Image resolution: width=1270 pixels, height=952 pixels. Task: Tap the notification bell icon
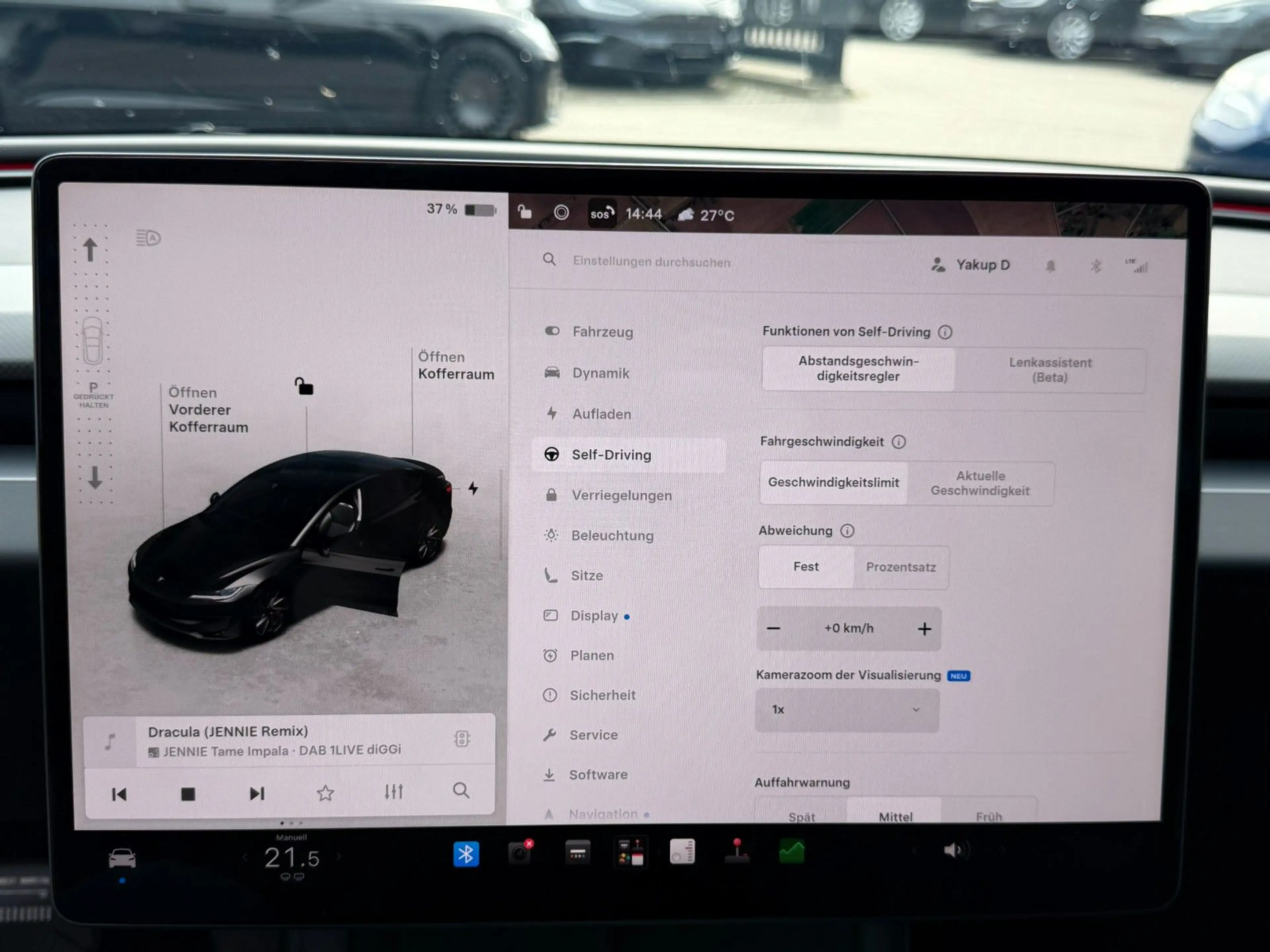[1050, 266]
